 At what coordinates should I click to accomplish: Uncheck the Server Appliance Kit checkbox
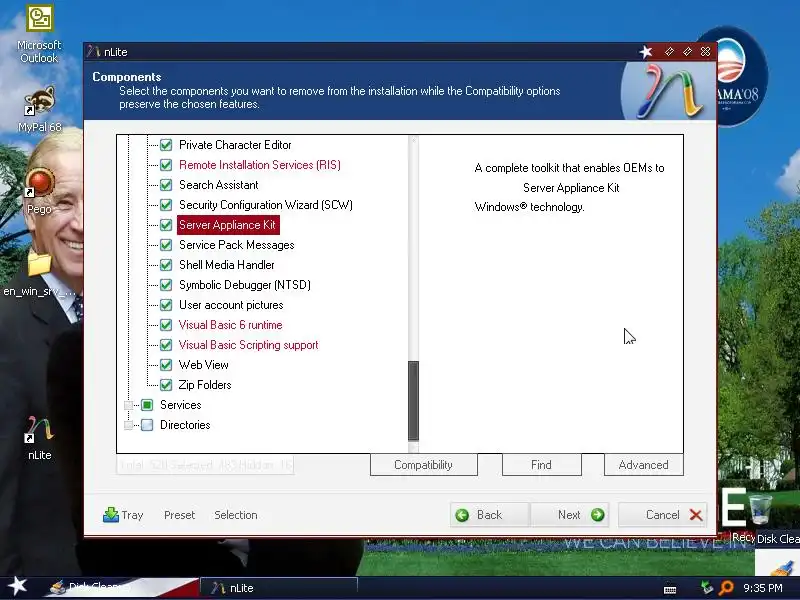coord(166,225)
